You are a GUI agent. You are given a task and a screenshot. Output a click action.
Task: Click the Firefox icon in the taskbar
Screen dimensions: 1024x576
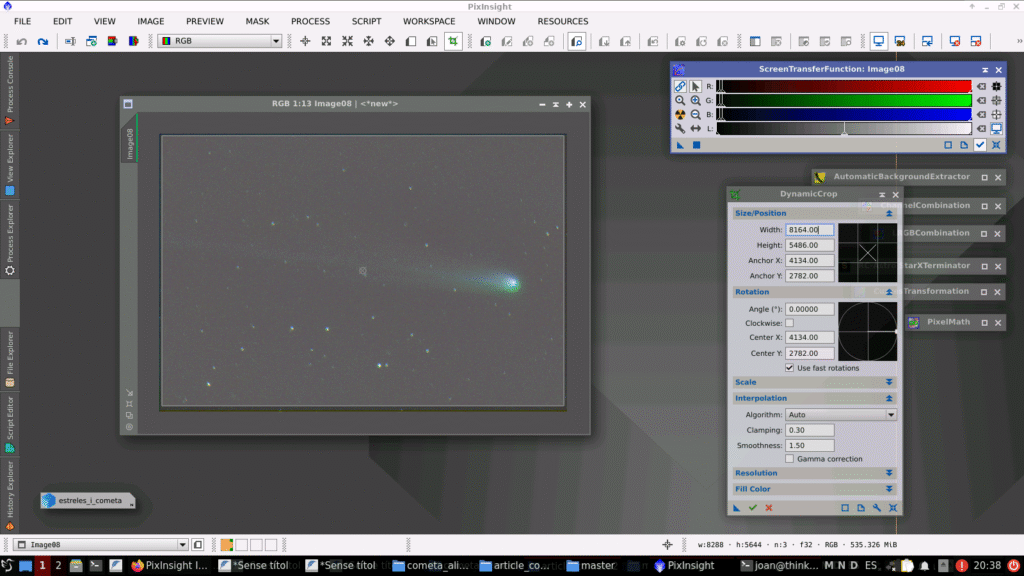pos(137,565)
